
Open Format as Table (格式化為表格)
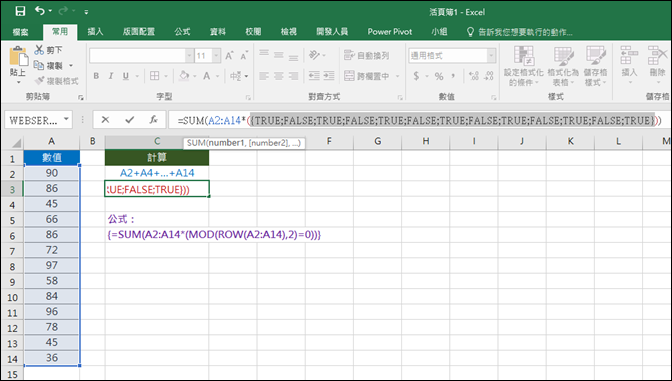(563, 66)
